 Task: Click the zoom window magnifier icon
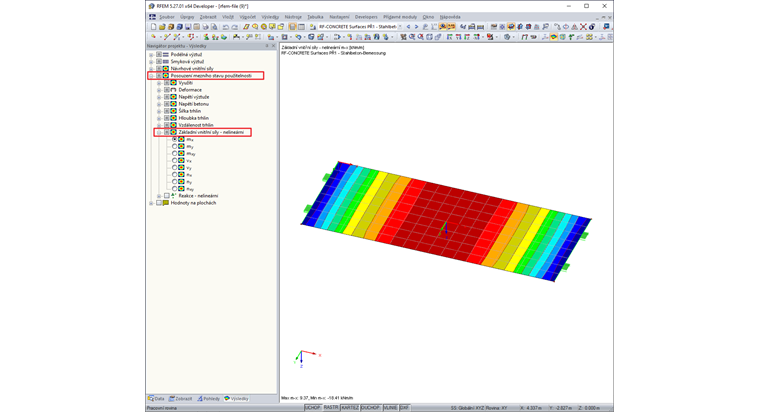click(412, 37)
